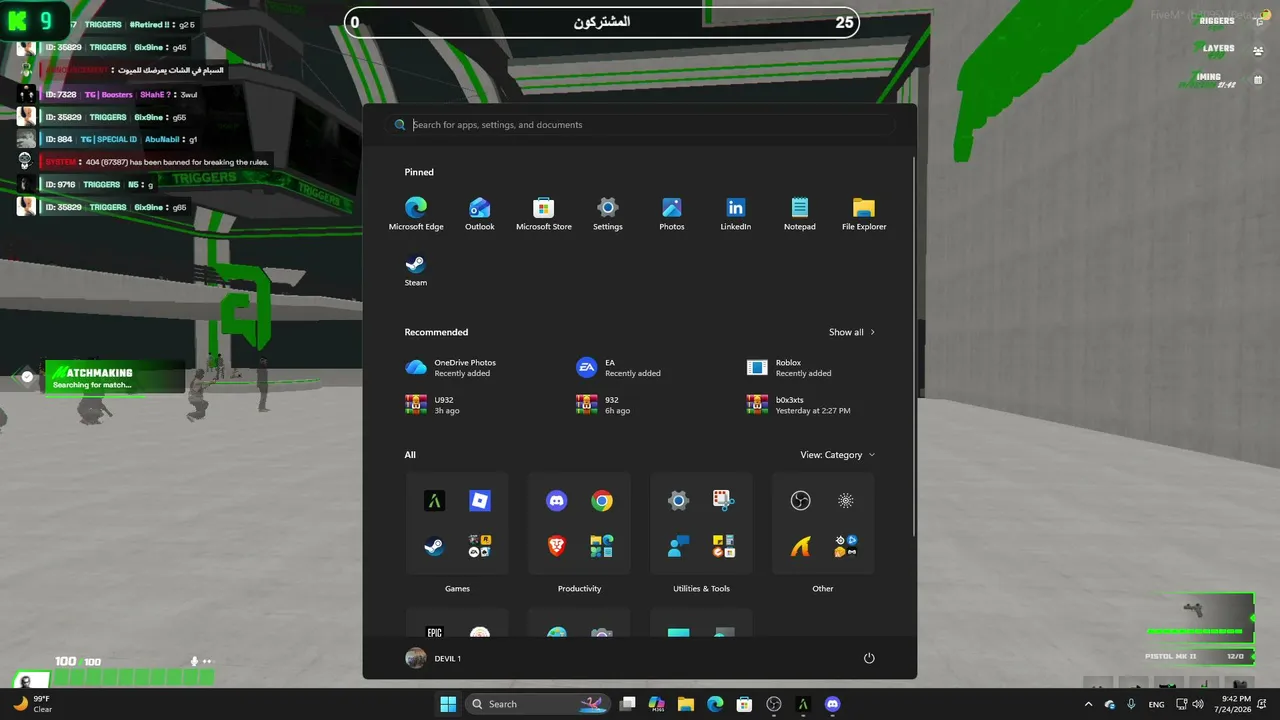The image size is (1280, 720).
Task: Open the View: Category dropdown
Action: pyautogui.click(x=838, y=455)
